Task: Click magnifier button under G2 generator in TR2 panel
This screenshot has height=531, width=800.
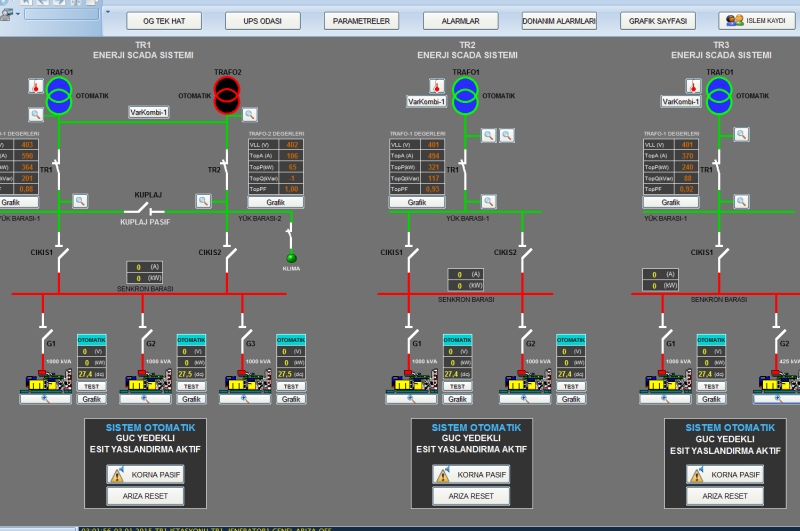Action: [525, 399]
